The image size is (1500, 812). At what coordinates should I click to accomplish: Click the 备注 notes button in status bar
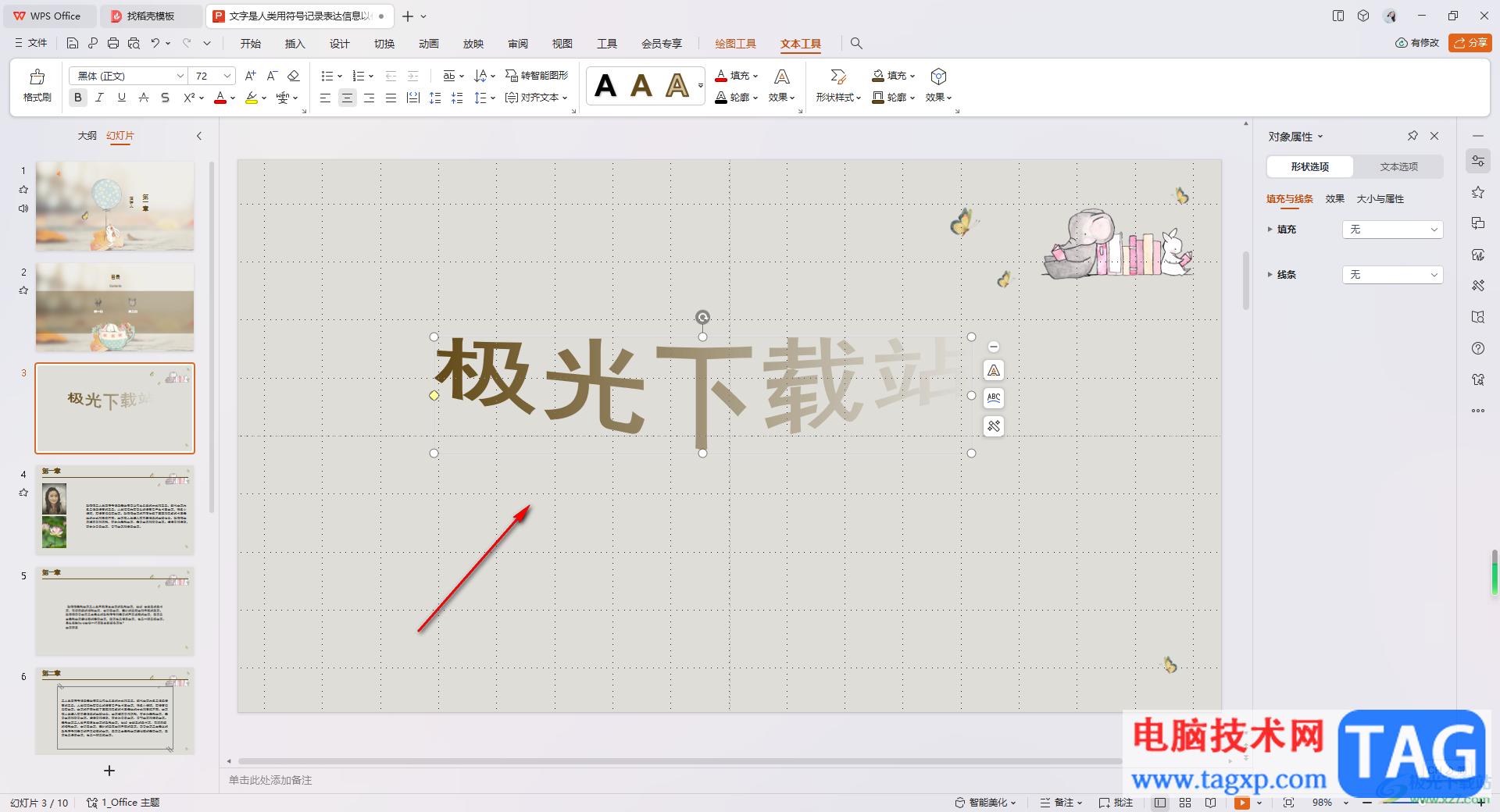pyautogui.click(x=1061, y=803)
